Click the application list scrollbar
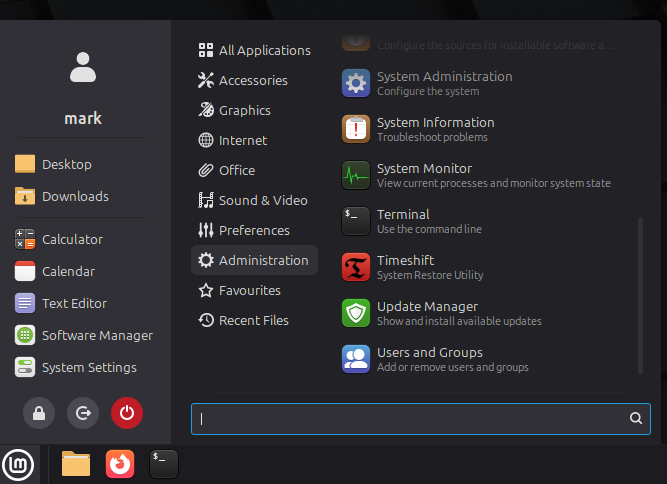Image resolution: width=667 pixels, height=484 pixels. coord(640,296)
